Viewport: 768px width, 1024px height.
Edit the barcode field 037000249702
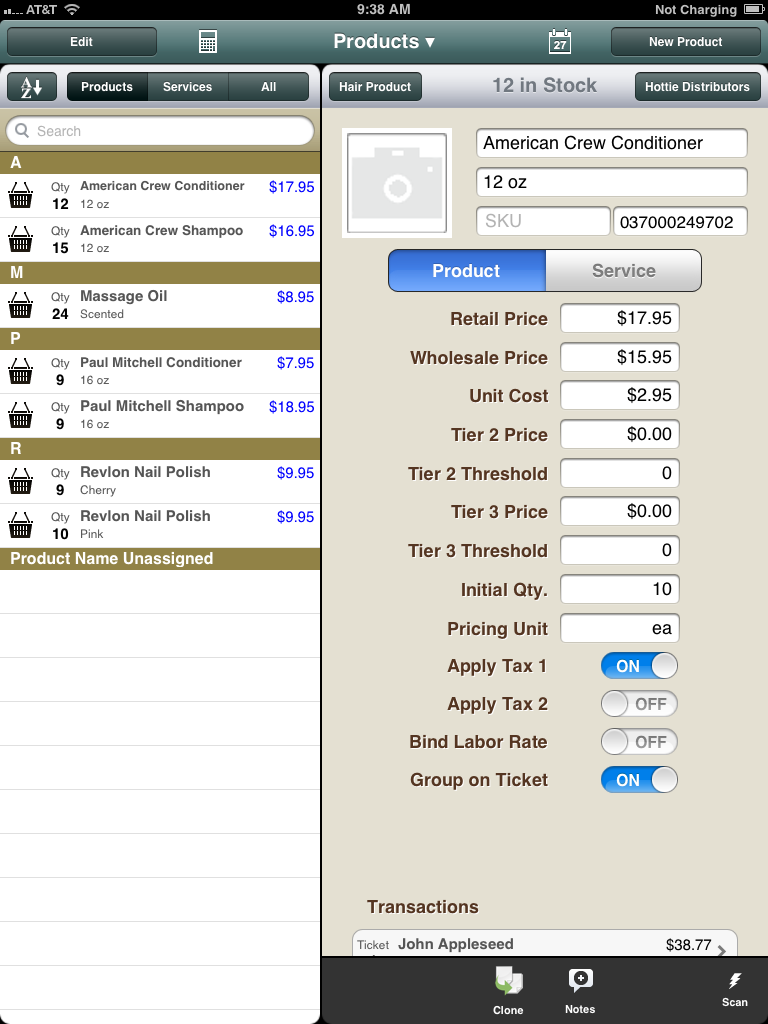tap(680, 221)
